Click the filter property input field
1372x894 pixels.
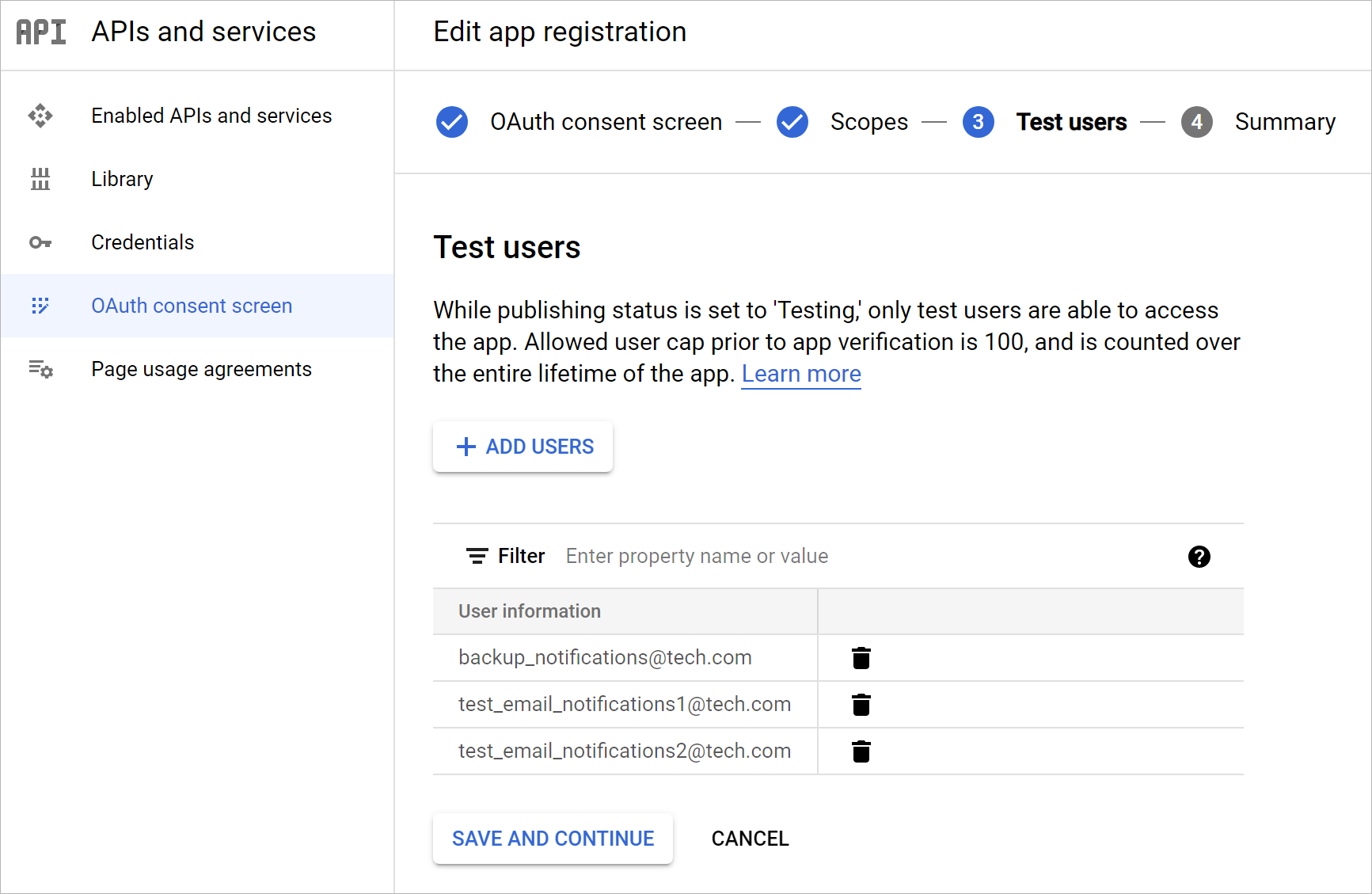pyautogui.click(x=697, y=556)
